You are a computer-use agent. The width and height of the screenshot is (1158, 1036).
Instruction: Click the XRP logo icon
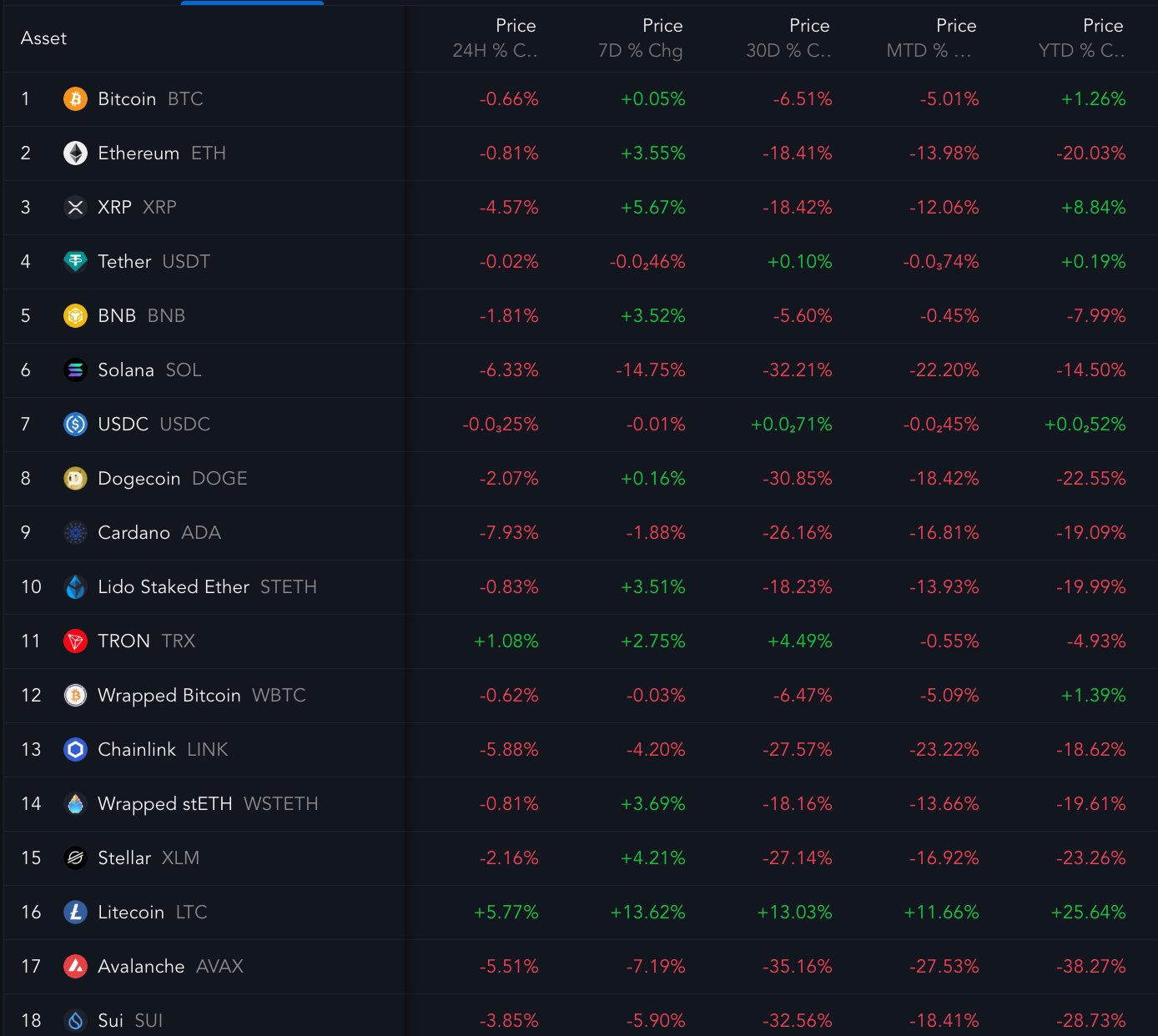coord(75,208)
